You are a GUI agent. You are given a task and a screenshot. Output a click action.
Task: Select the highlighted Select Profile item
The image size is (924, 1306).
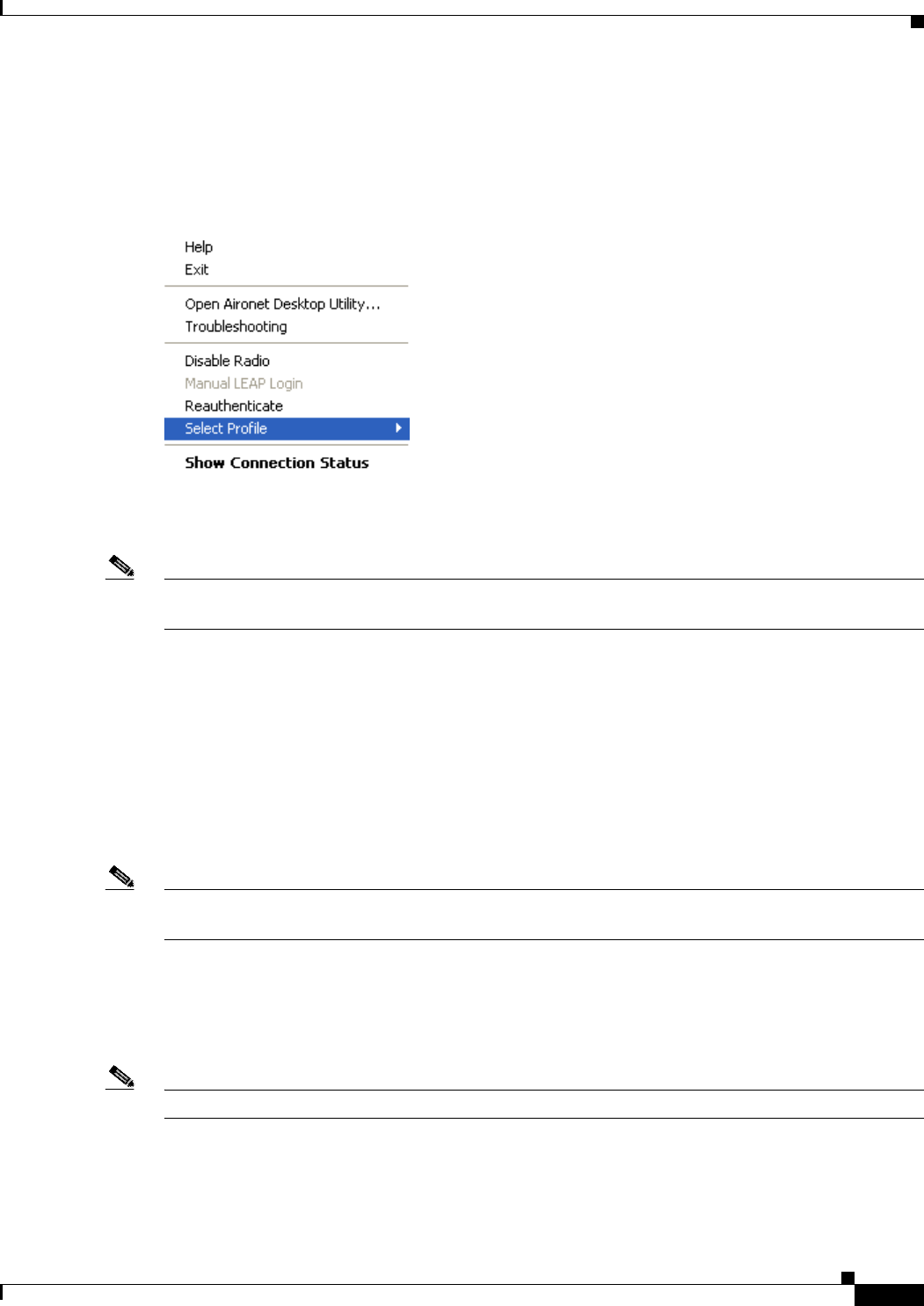287,428
